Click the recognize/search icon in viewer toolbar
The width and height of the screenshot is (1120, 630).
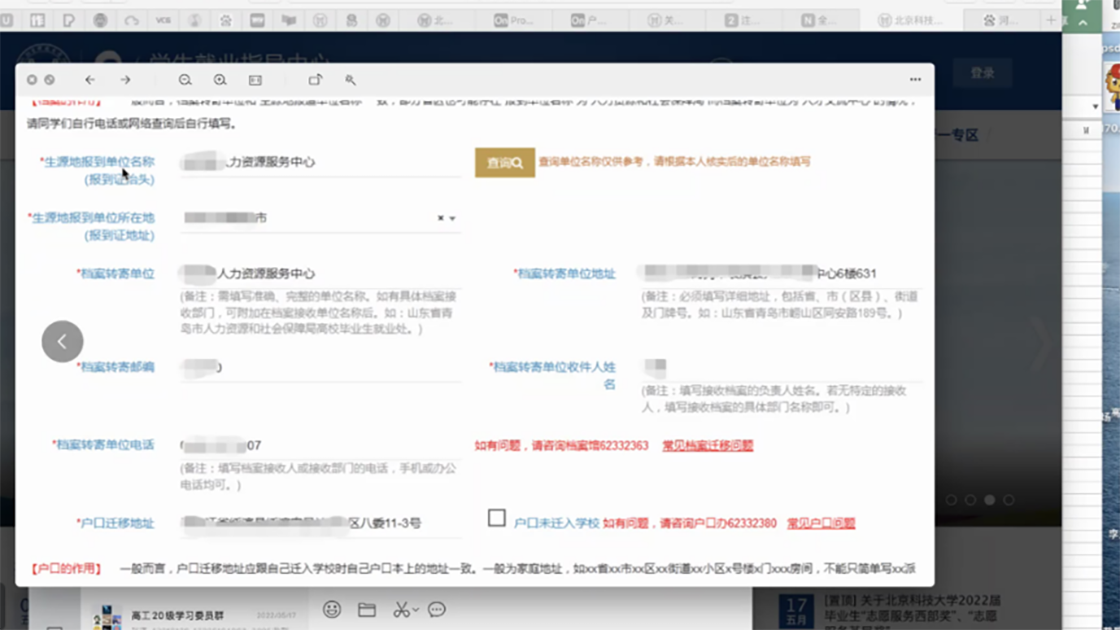point(351,80)
